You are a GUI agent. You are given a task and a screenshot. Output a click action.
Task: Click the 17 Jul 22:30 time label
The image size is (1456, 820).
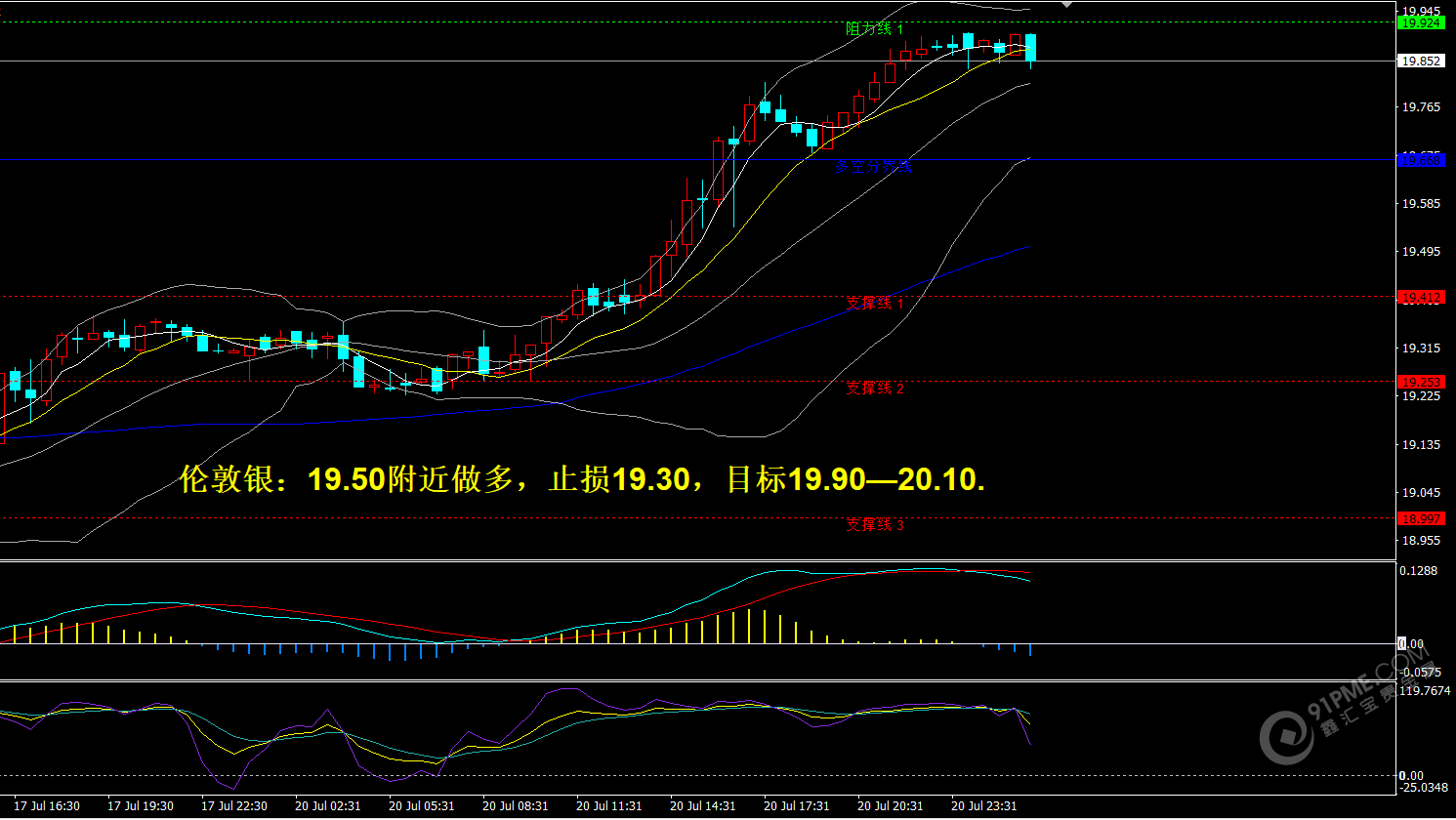(234, 806)
